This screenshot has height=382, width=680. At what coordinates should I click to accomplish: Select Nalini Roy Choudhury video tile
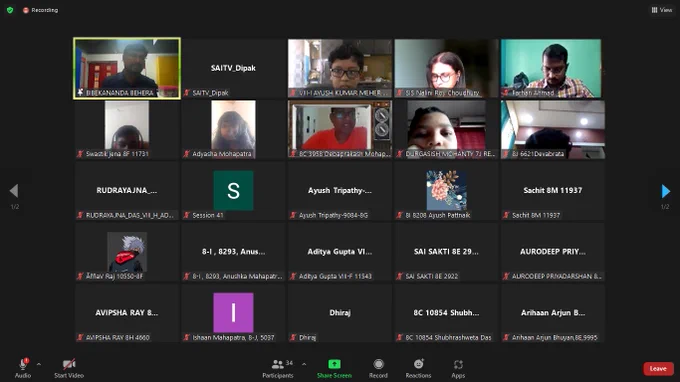point(446,68)
